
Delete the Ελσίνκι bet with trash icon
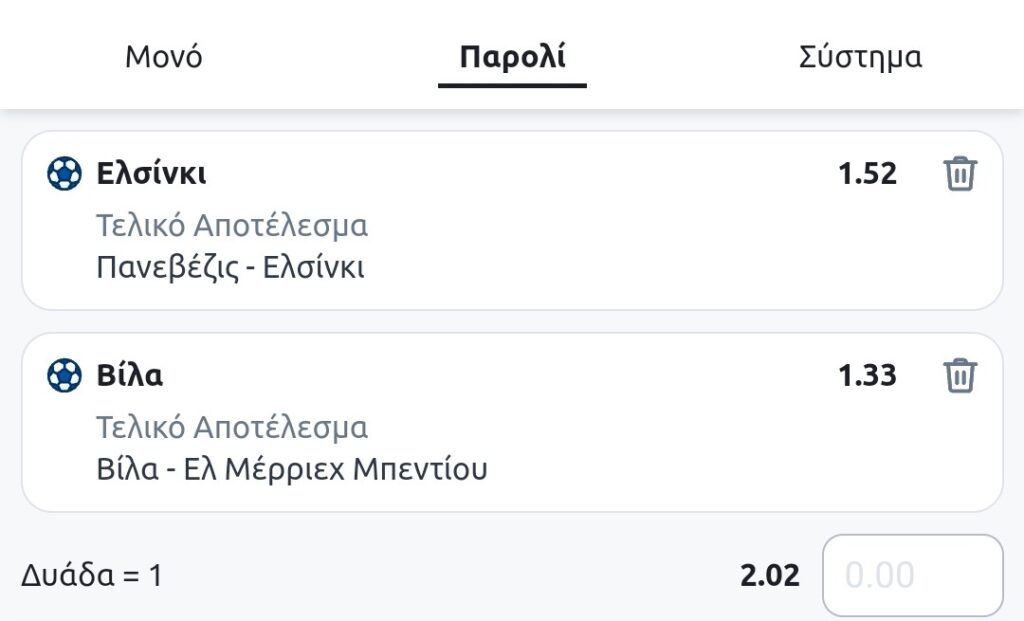coord(959,174)
